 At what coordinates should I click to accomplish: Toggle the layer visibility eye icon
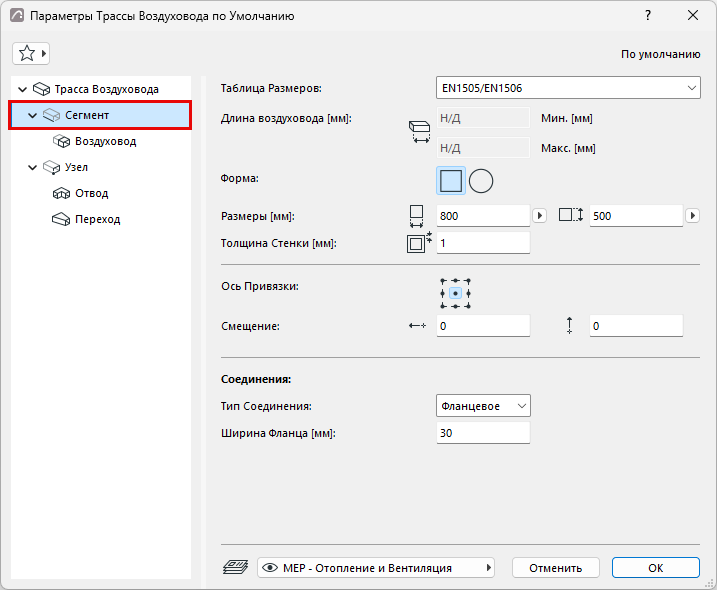pos(270,568)
